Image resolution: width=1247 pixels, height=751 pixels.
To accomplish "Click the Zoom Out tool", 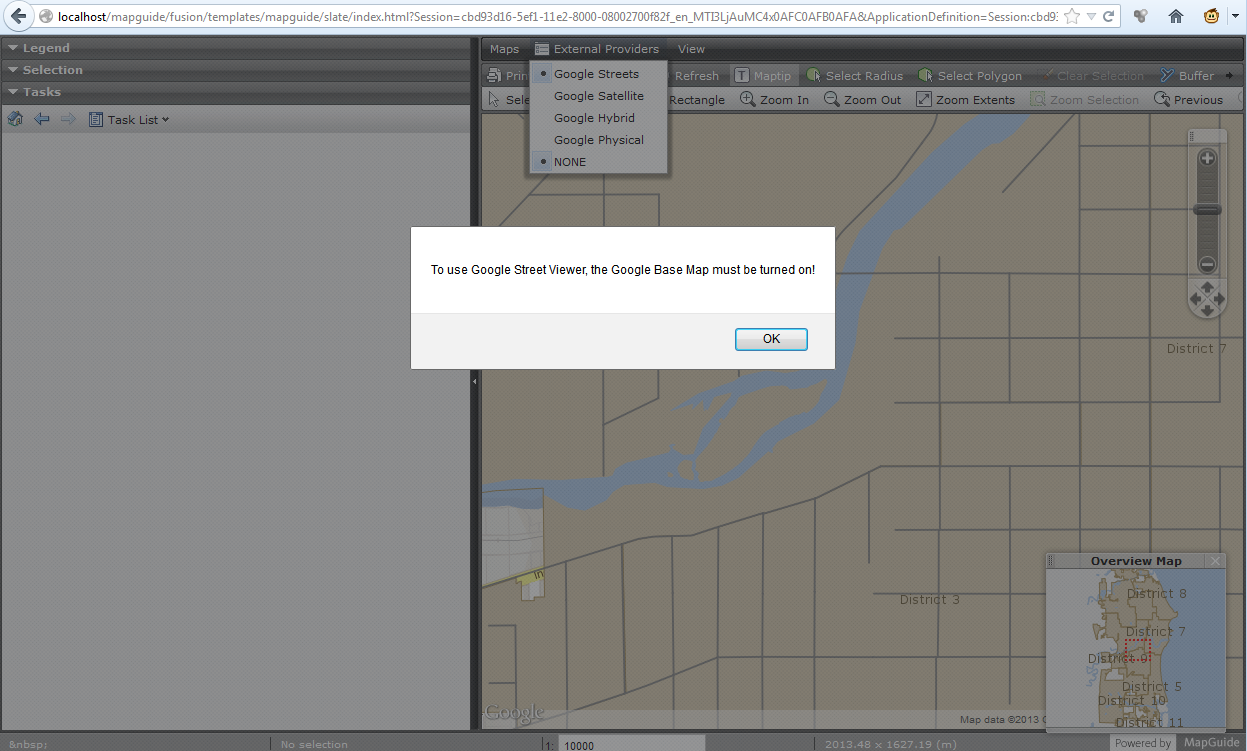I will pyautogui.click(x=863, y=100).
